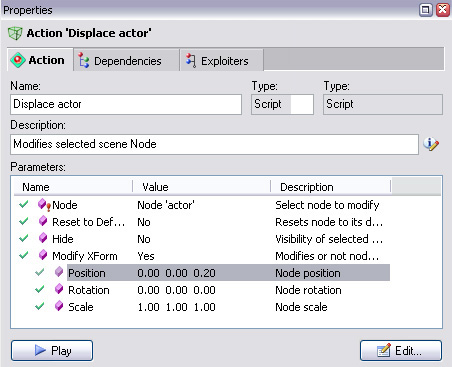Image resolution: width=452 pixels, height=367 pixels.
Task: Select the Reset to Def... parameter row
Action: pyautogui.click(x=202, y=222)
